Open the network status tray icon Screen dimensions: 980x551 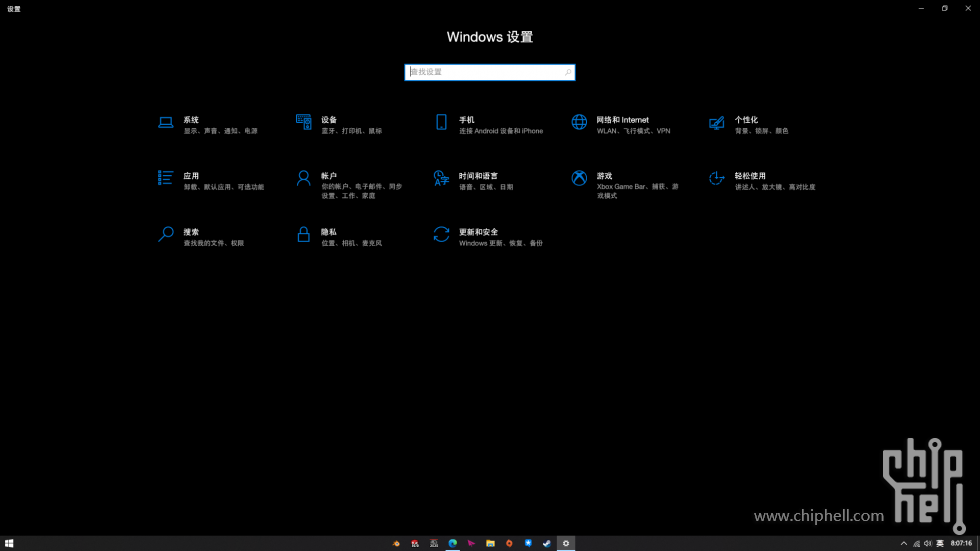point(916,544)
